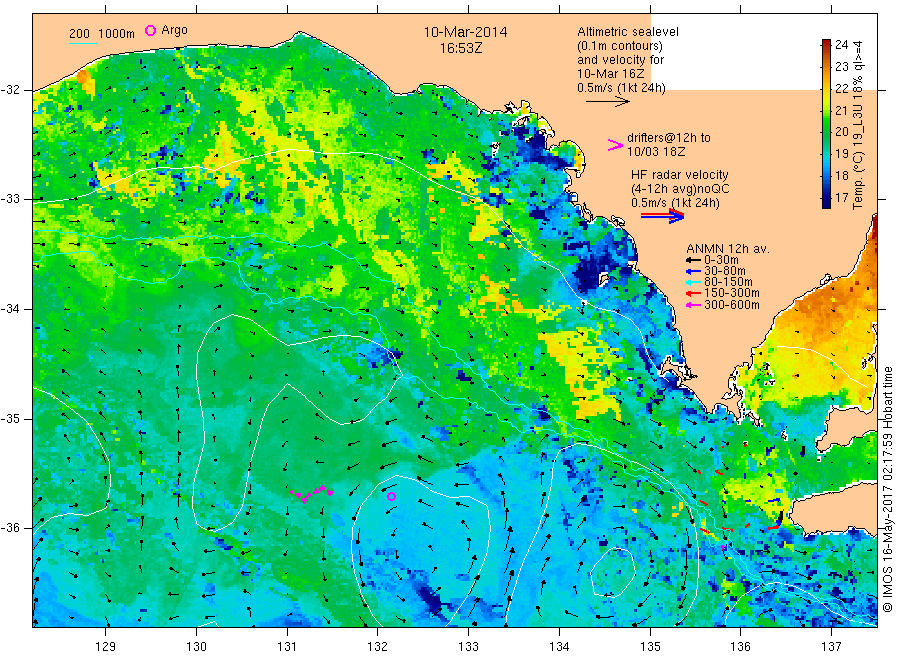
Task: Click the '0-30m' depth label
Action: [x=721, y=260]
